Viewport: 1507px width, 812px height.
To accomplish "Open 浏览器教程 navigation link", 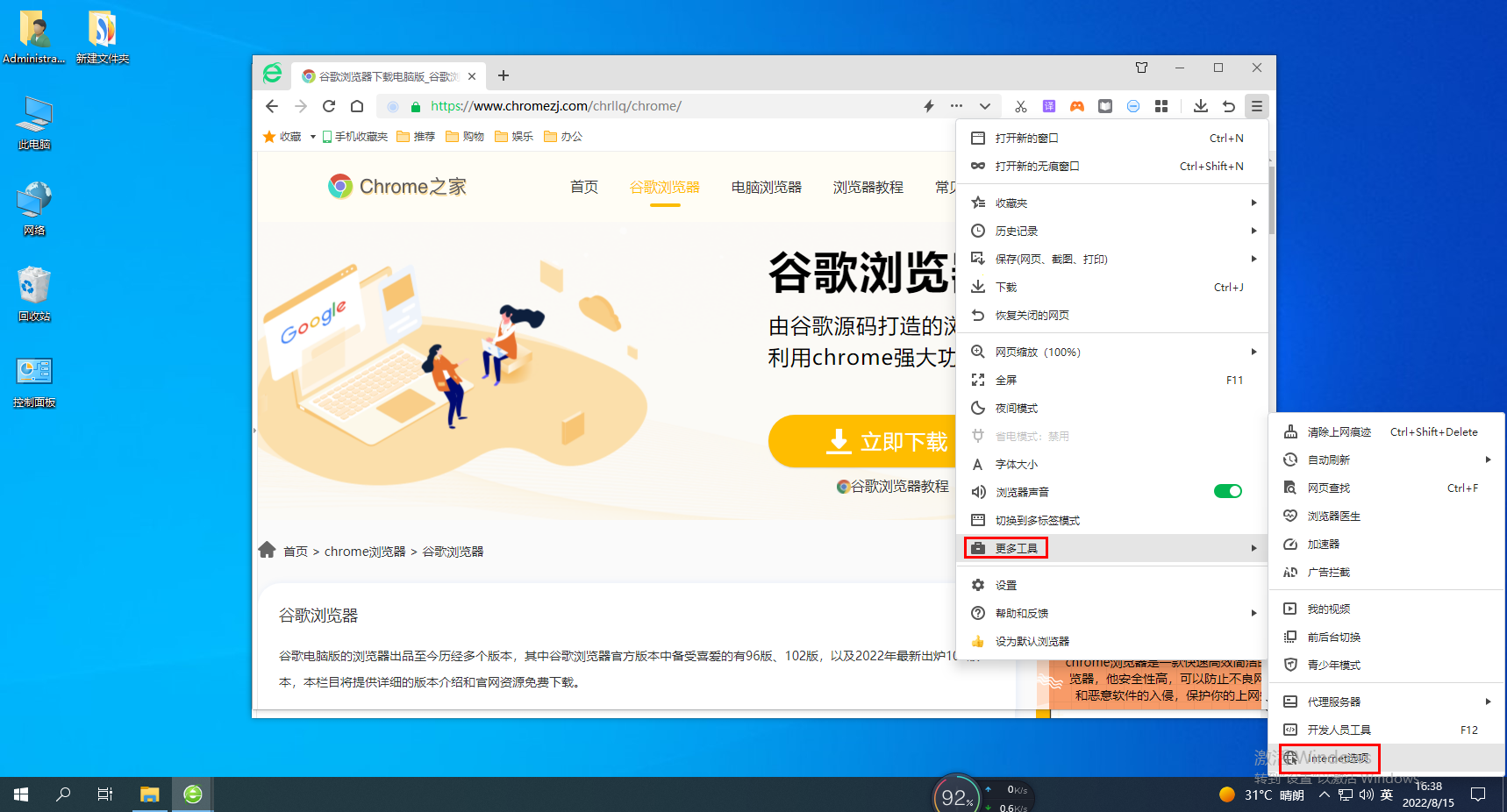I will pos(868,187).
